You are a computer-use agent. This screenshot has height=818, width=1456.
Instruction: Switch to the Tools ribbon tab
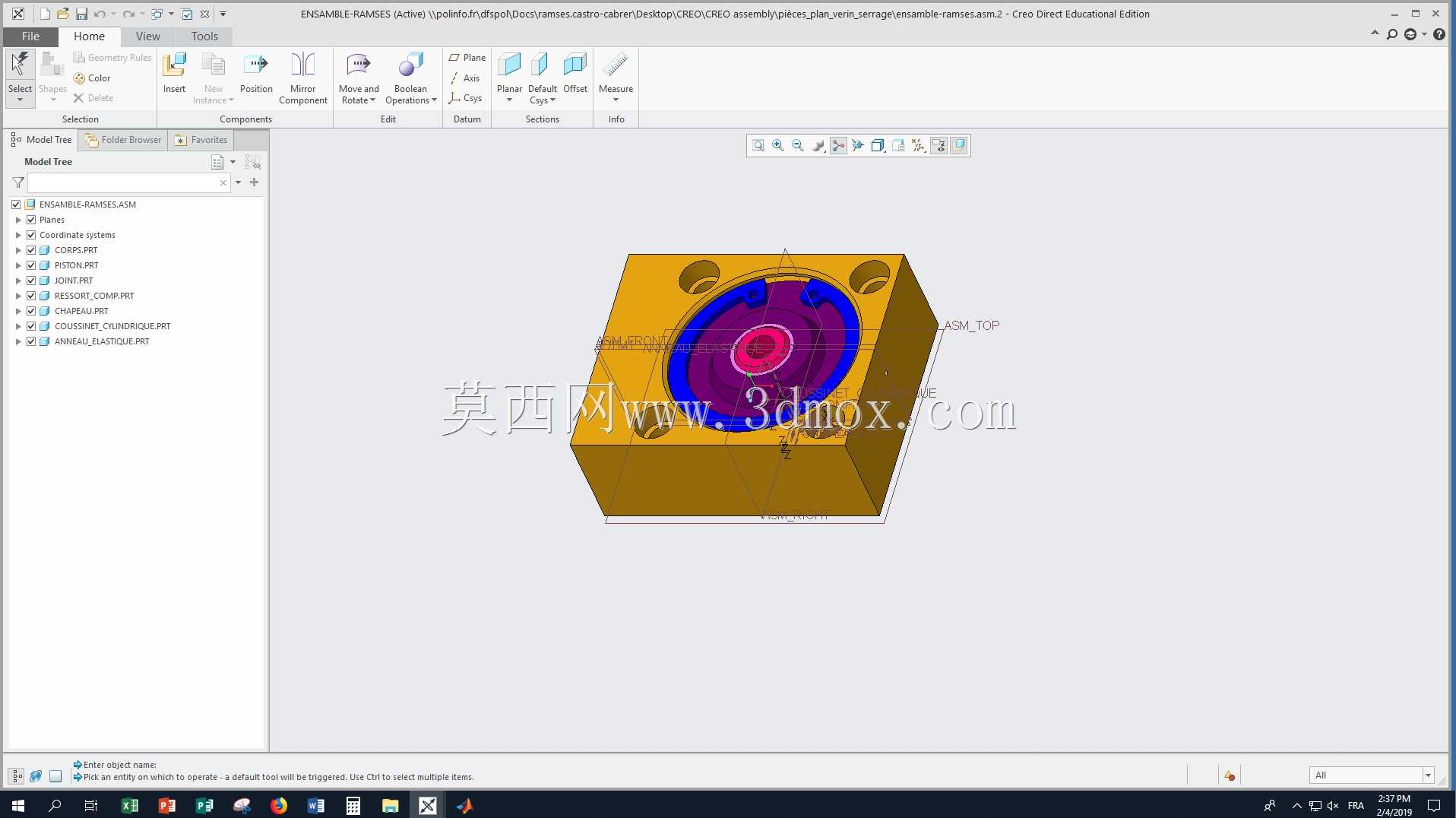coord(204,36)
